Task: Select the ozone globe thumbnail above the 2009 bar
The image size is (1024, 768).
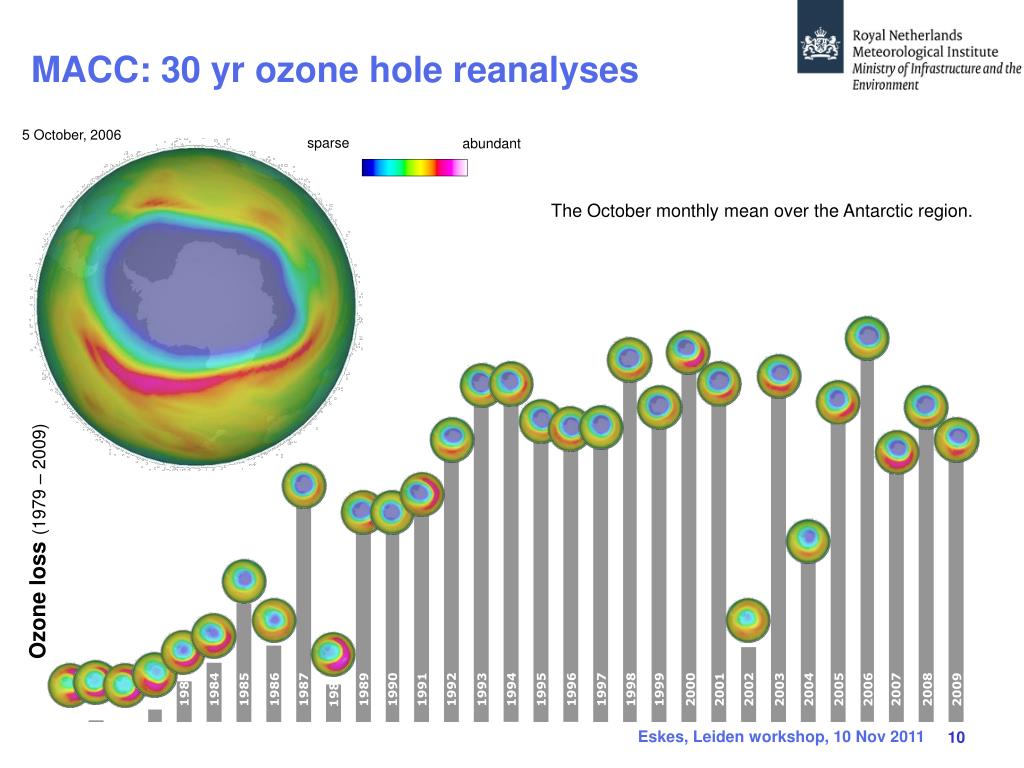Action: point(957,440)
